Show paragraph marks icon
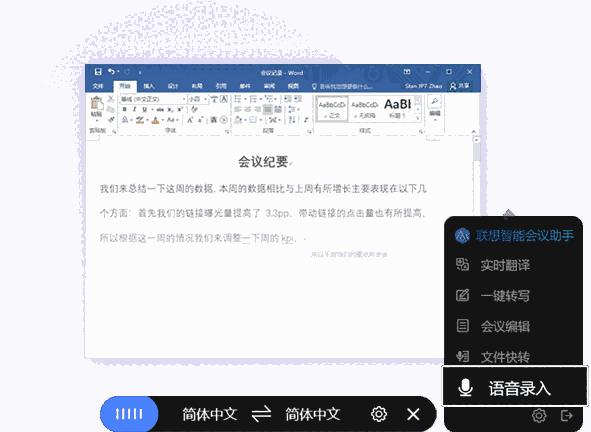The image size is (591, 432). [305, 120]
